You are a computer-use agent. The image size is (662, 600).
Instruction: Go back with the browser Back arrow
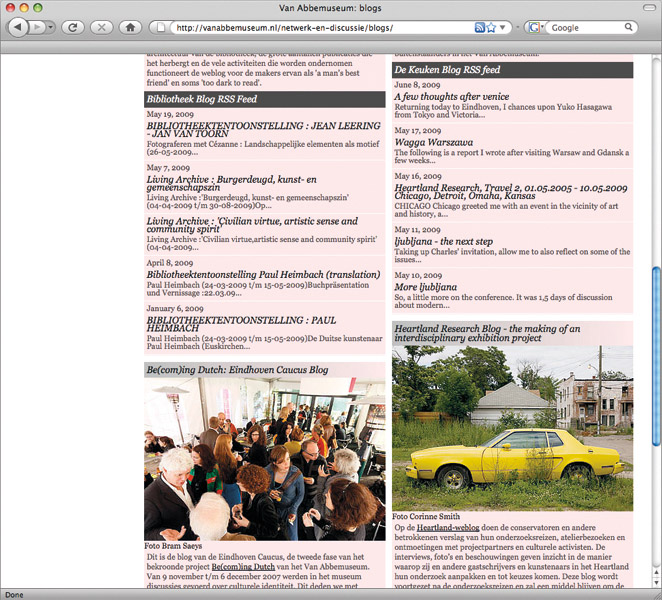coord(18,27)
